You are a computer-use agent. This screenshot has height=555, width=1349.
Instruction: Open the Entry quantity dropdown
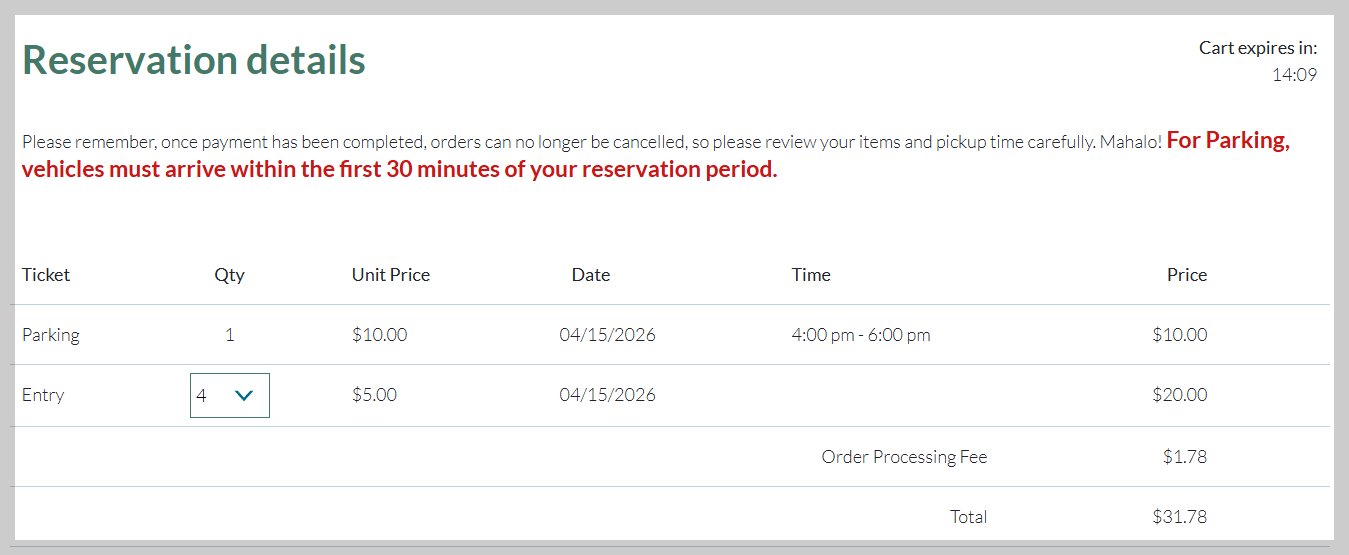tap(230, 395)
